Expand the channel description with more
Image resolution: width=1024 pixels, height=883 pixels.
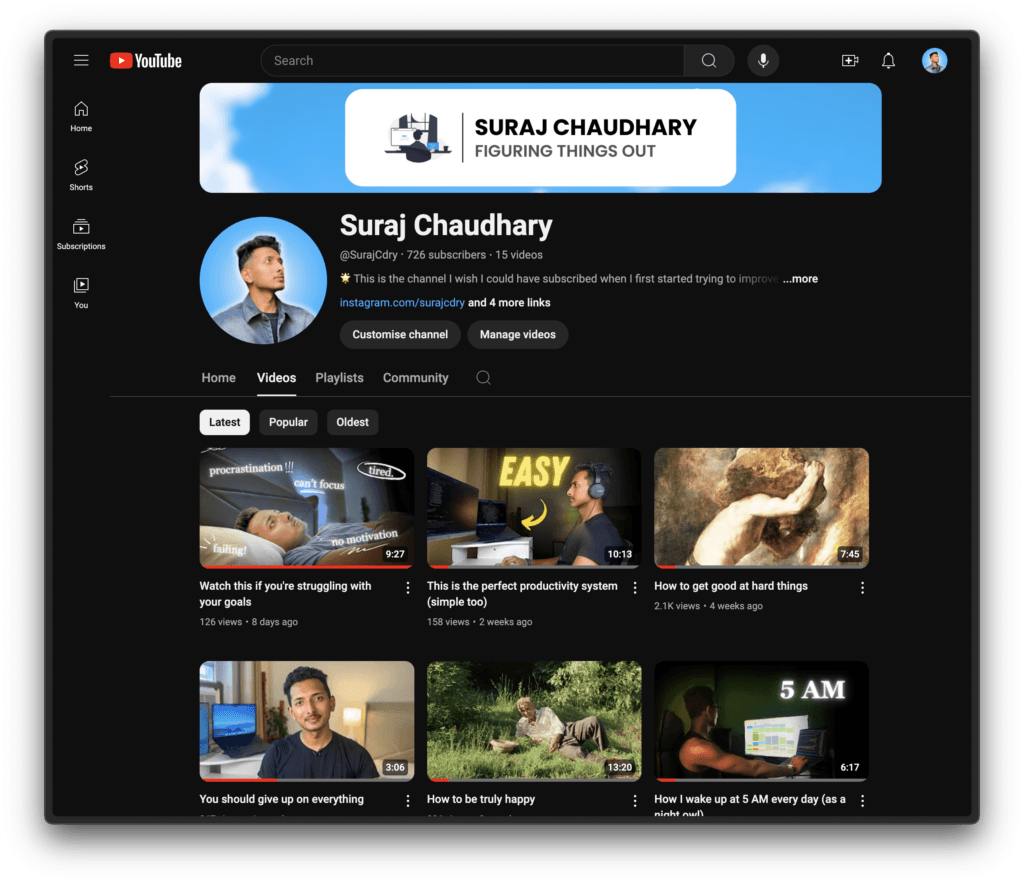pyautogui.click(x=800, y=278)
